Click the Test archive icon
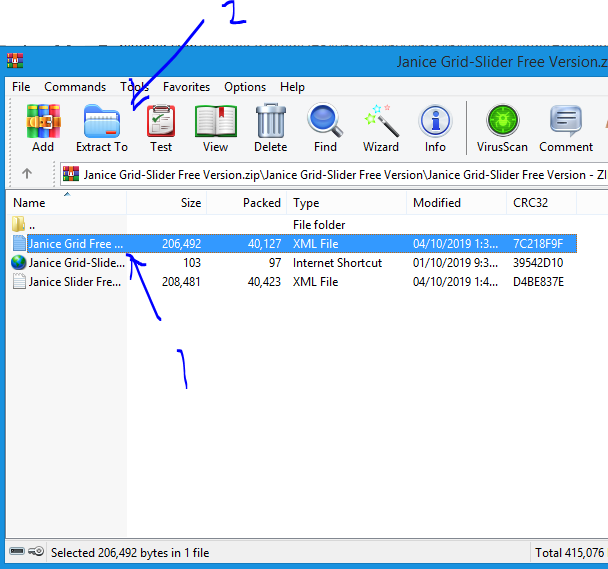 point(161,121)
